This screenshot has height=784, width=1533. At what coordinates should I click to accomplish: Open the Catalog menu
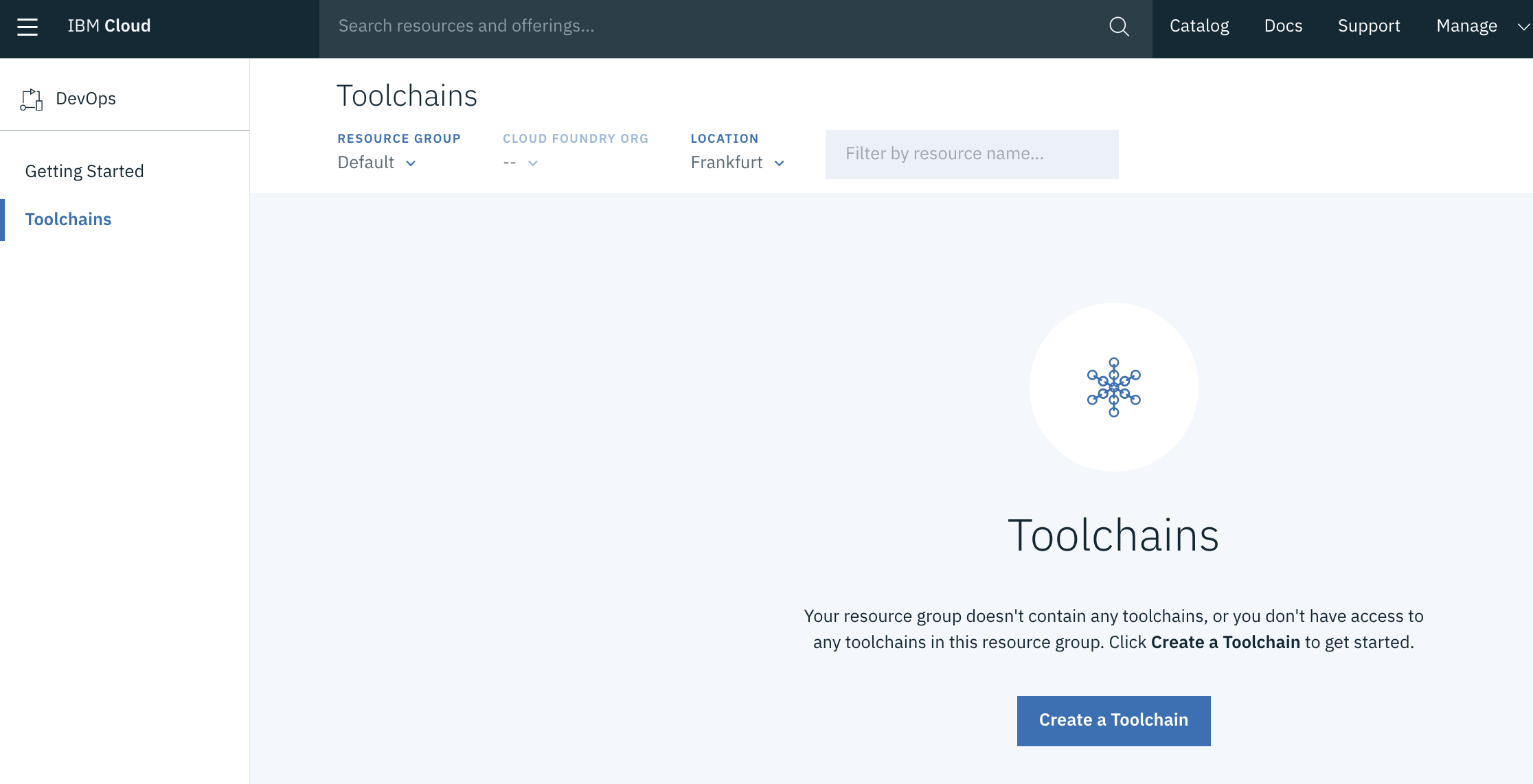click(1199, 26)
